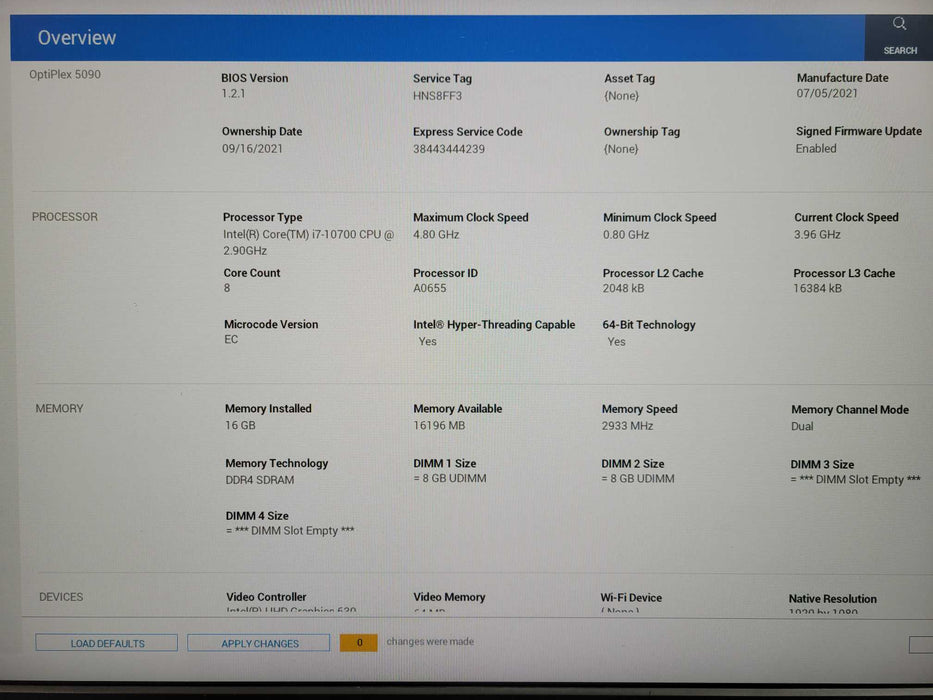Click the MEMORY section label
This screenshot has height=700, width=933.
pos(60,408)
